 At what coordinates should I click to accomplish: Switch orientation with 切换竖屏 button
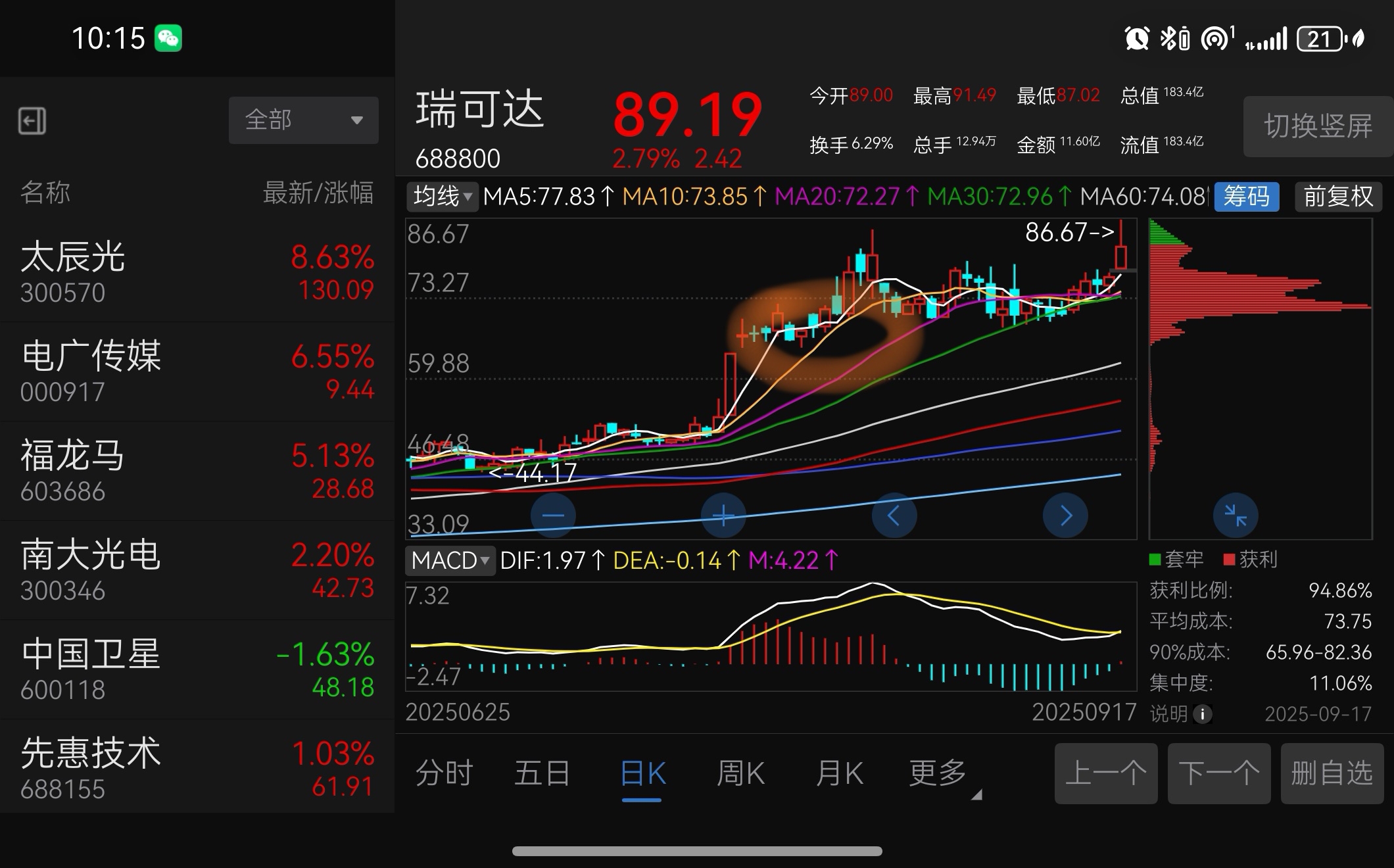pos(1317,126)
